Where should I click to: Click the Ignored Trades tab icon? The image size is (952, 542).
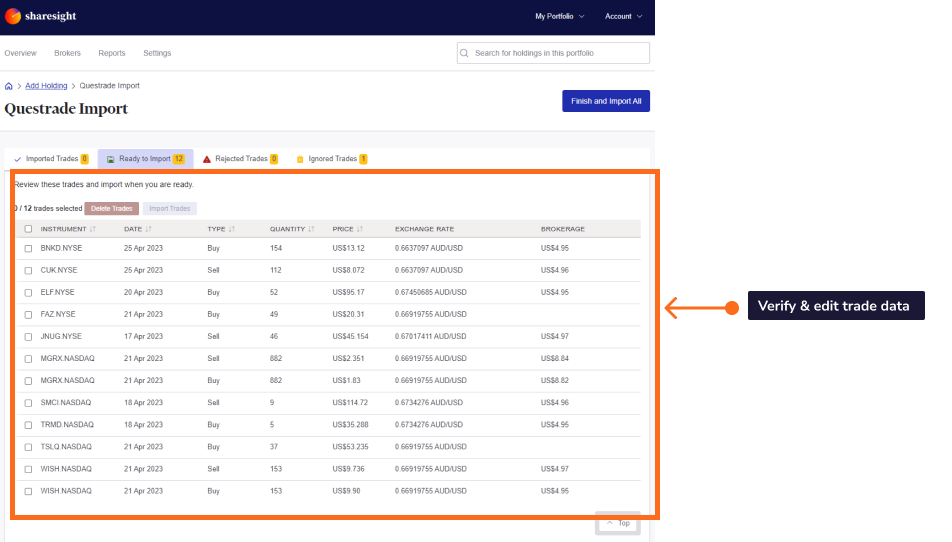pyautogui.click(x=300, y=159)
